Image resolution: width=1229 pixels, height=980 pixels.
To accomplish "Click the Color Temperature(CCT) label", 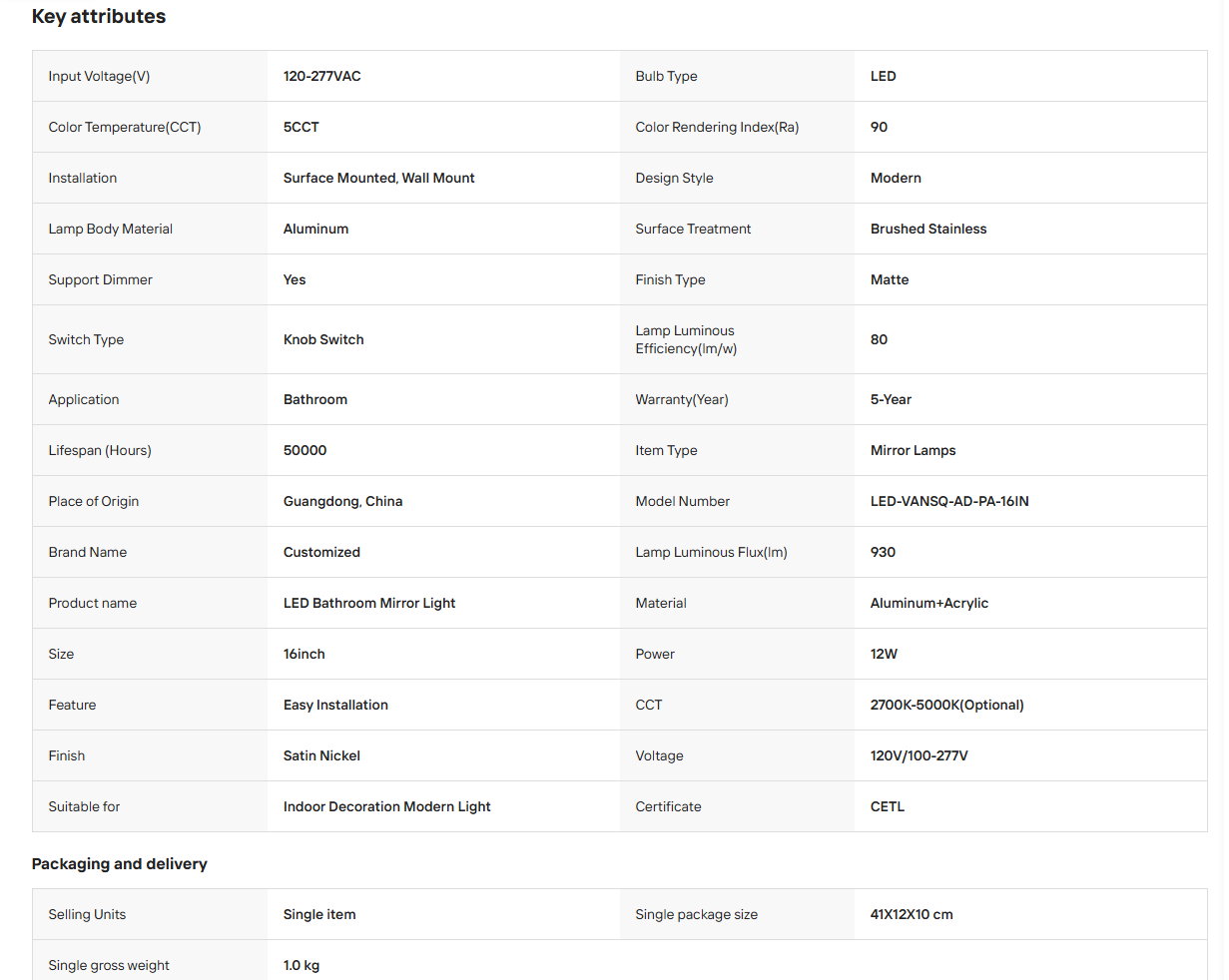I will pyautogui.click(x=125, y=127).
